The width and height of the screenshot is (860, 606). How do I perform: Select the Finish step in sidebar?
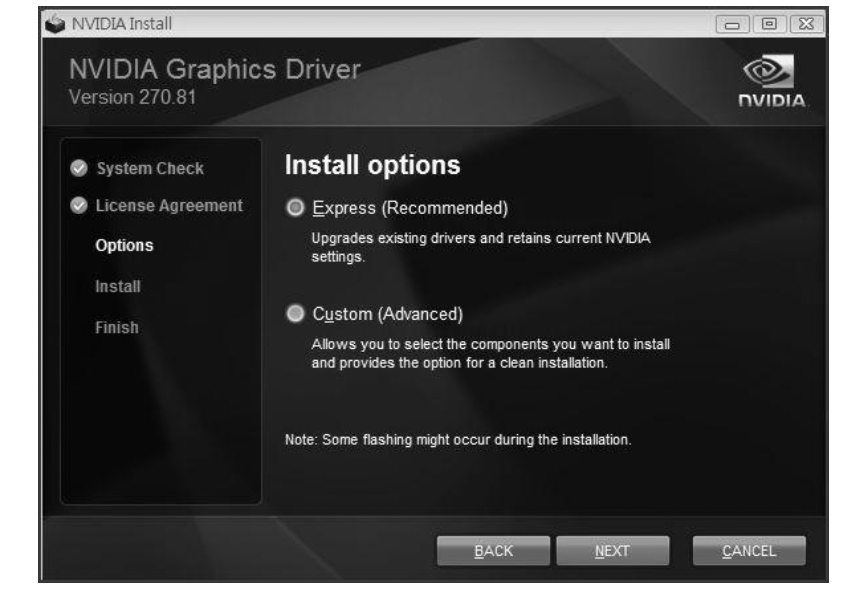117,328
